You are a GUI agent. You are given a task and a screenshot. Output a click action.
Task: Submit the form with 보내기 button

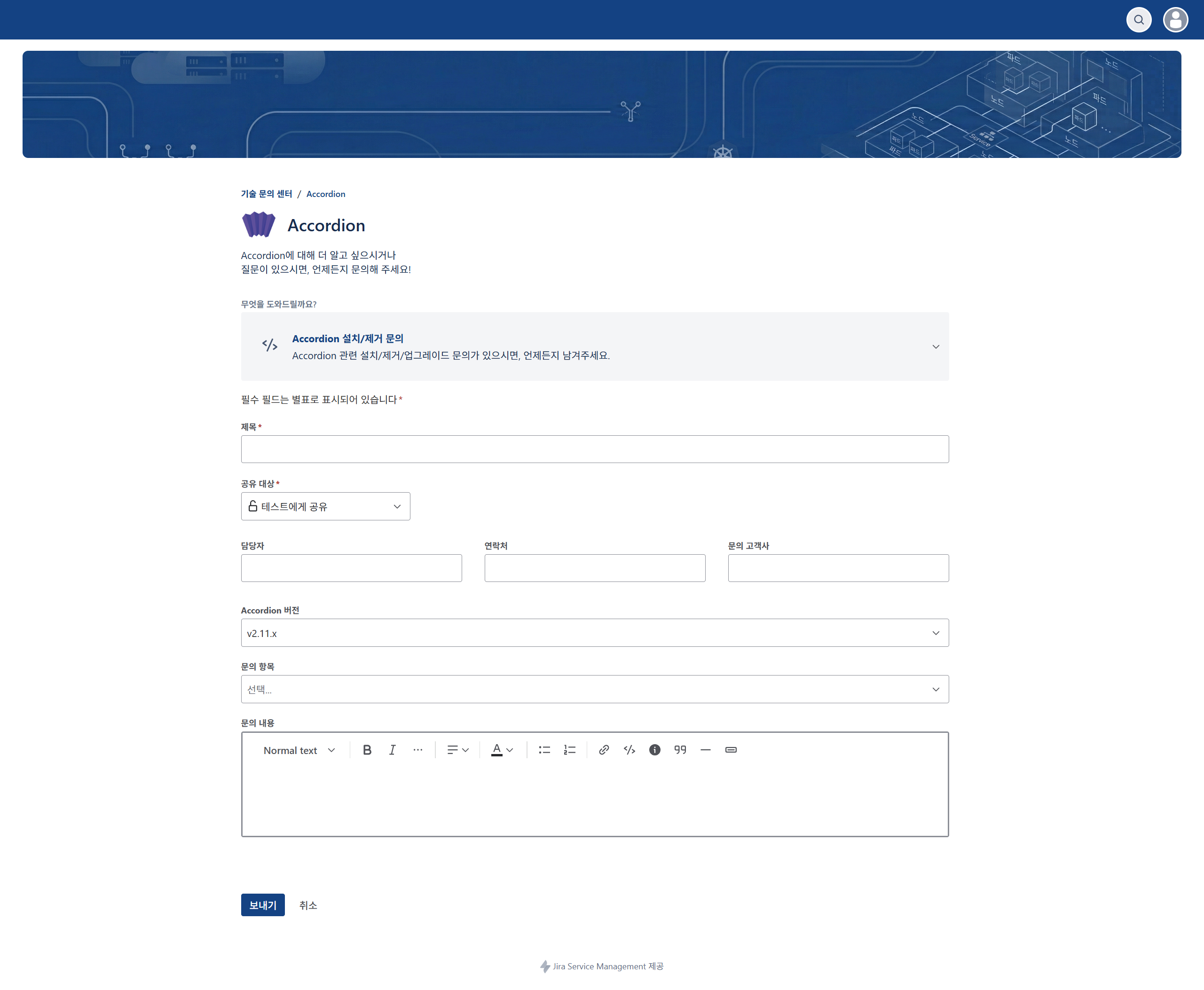[x=263, y=905]
